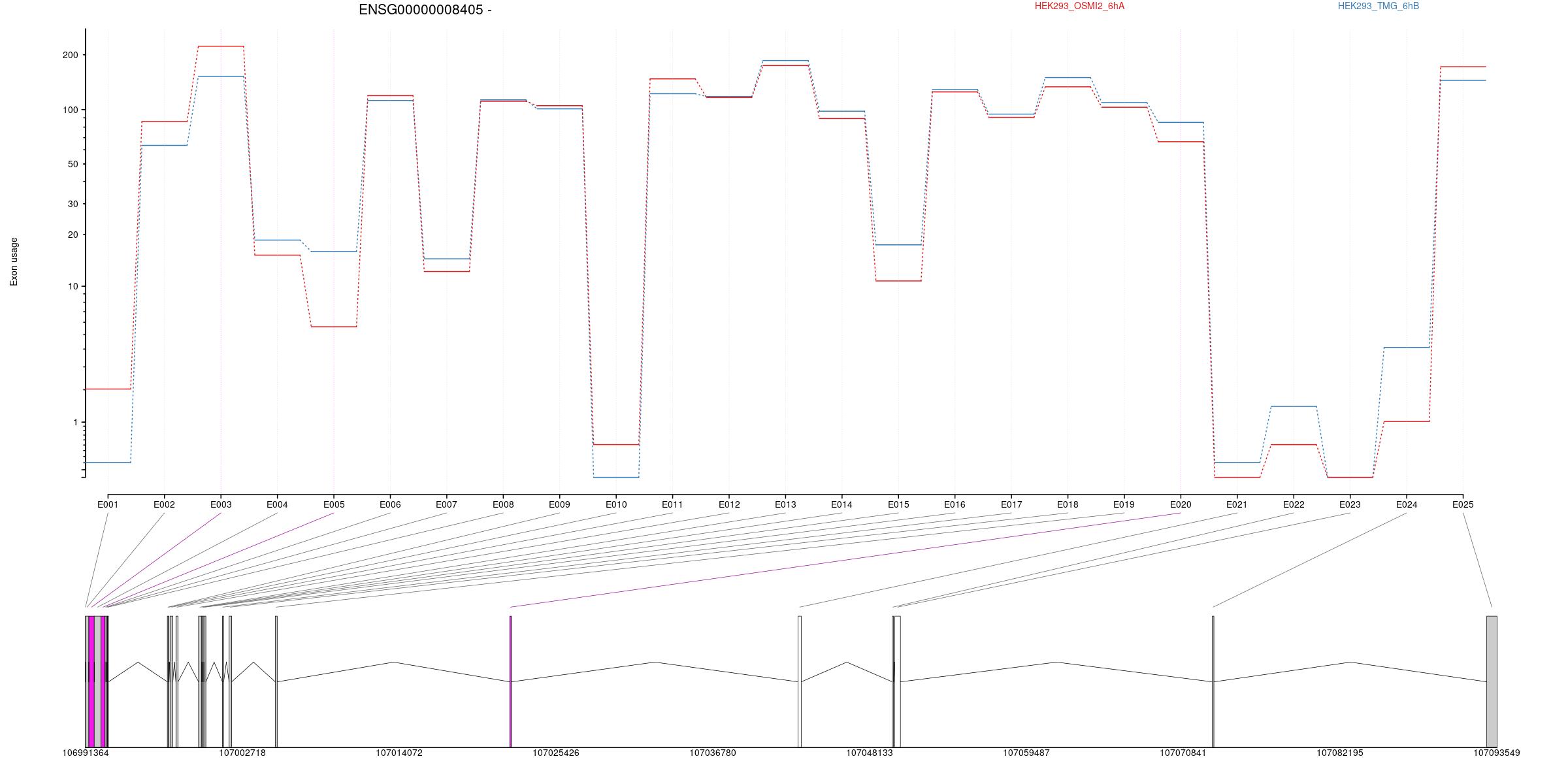Click the ENSG00000008405 gene title
The image size is (1568, 784).
tap(425, 10)
